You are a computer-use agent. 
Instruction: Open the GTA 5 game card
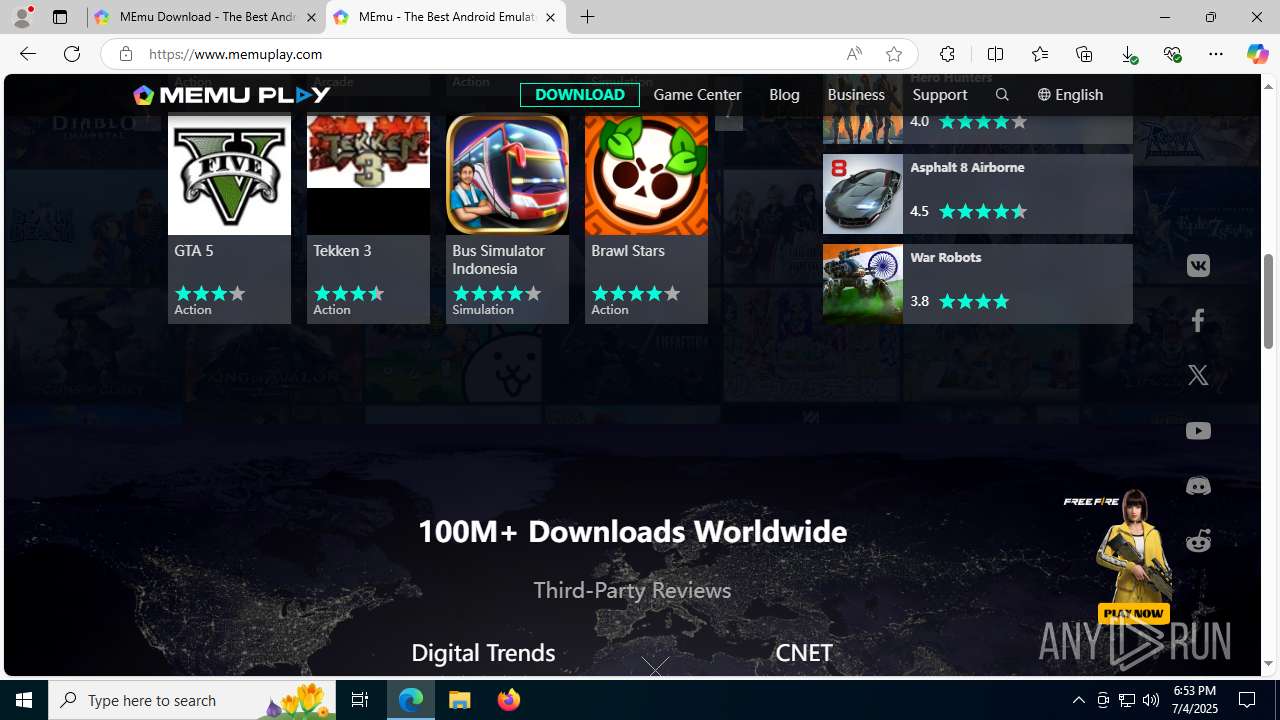[229, 218]
